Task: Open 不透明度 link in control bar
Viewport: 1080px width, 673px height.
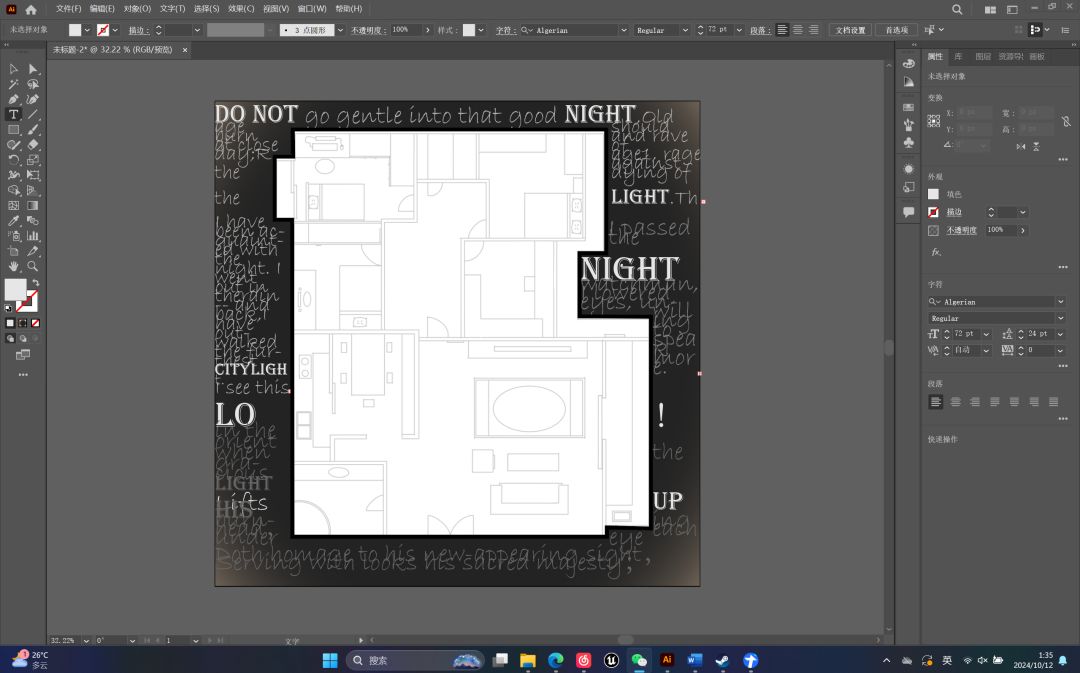Action: pos(368,30)
